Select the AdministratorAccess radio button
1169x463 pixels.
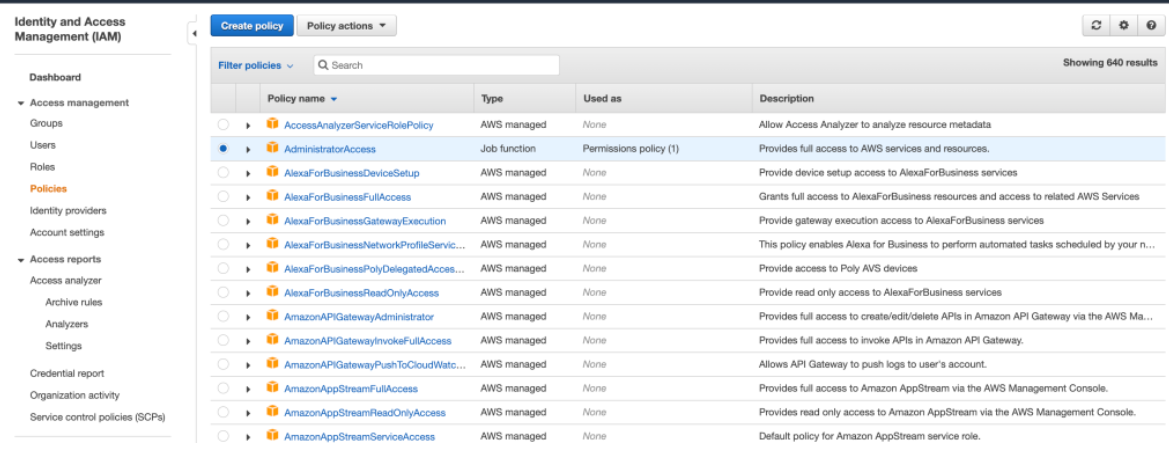point(223,148)
